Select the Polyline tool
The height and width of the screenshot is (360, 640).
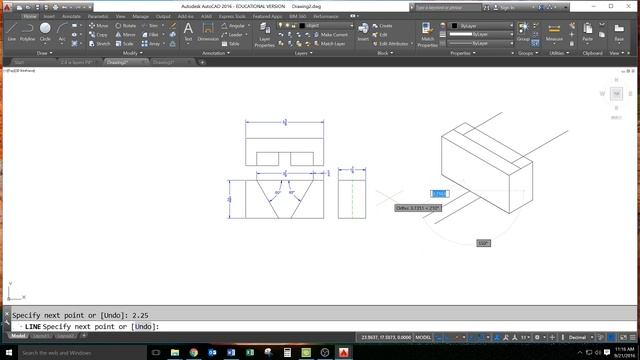coord(27,31)
